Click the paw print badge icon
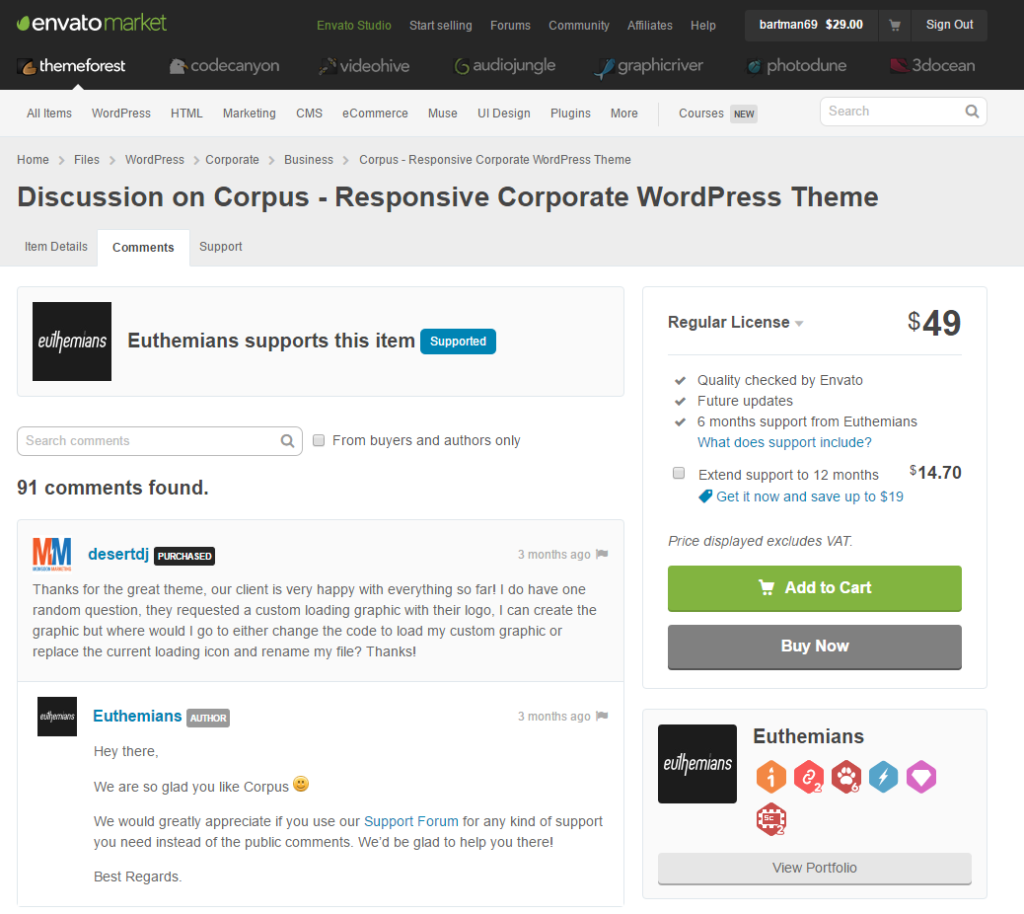 click(846, 777)
